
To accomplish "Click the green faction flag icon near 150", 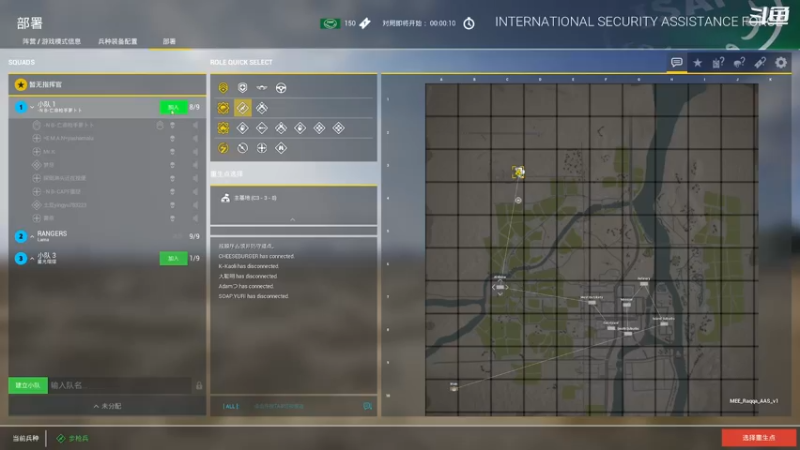I will (x=330, y=23).
